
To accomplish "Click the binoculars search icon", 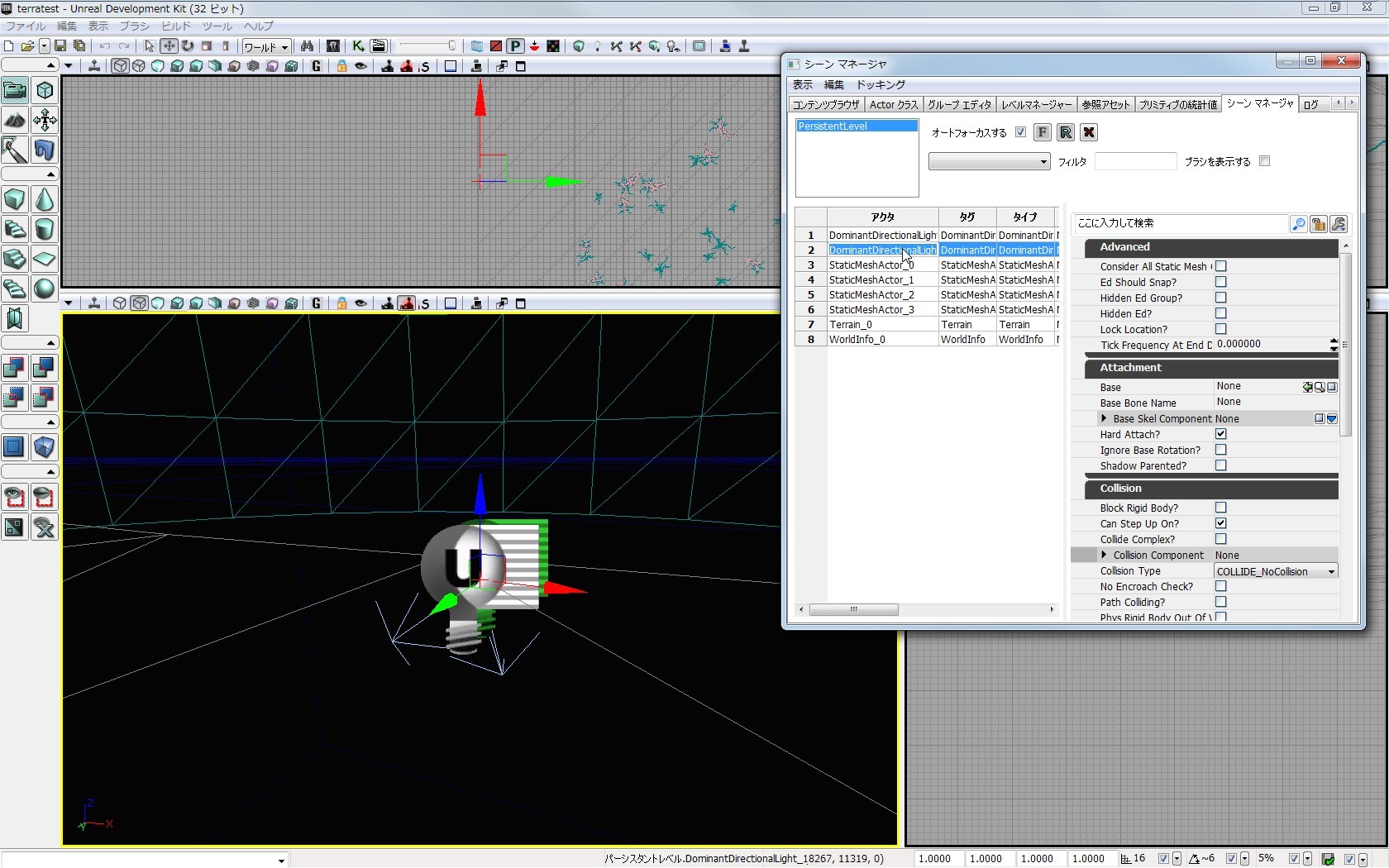I will coord(307,46).
